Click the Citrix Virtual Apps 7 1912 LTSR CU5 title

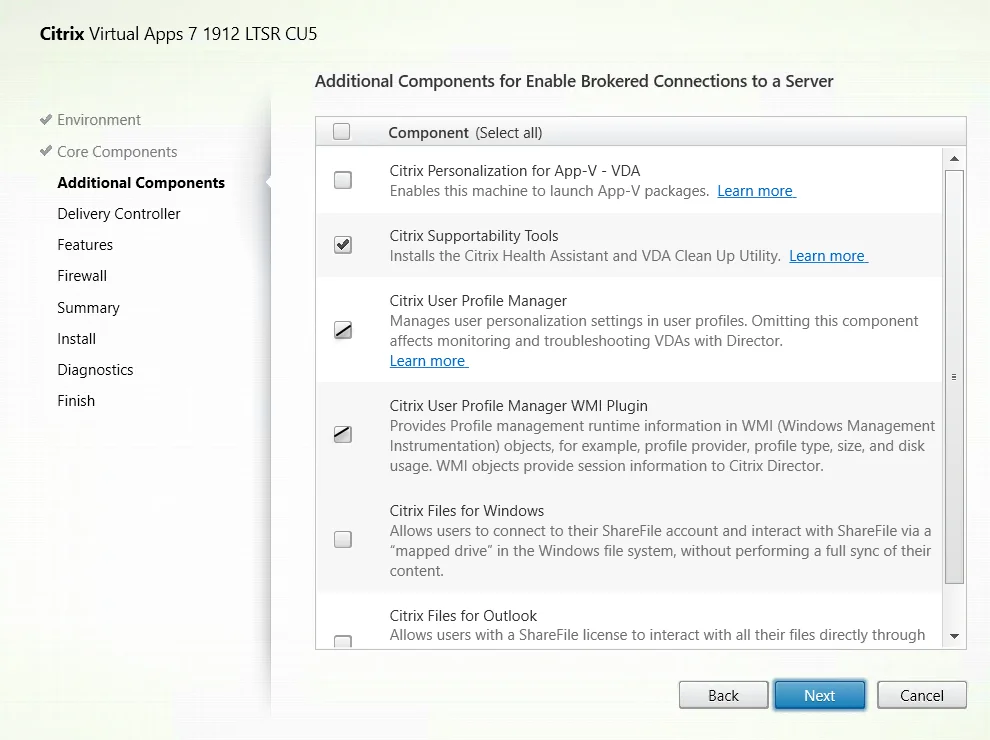tap(178, 33)
